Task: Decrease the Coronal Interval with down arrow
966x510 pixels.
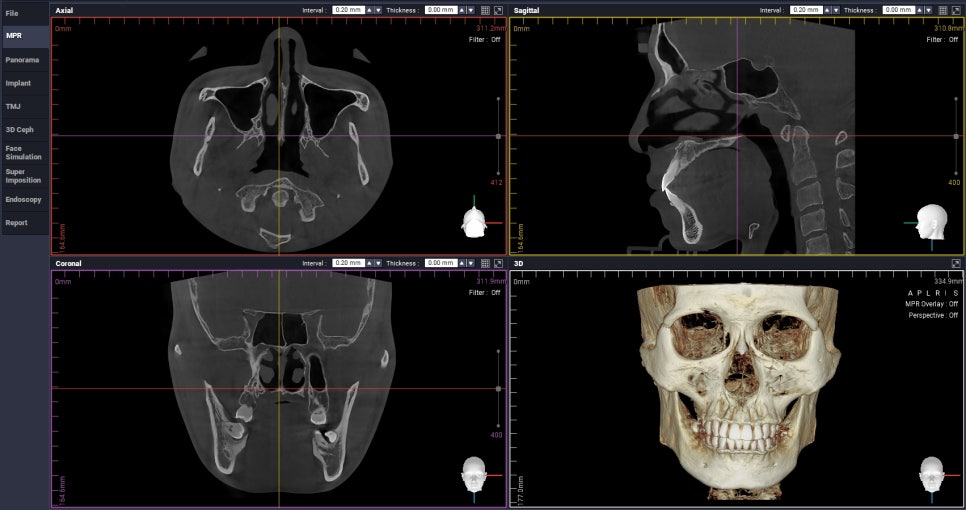Action: [x=378, y=263]
